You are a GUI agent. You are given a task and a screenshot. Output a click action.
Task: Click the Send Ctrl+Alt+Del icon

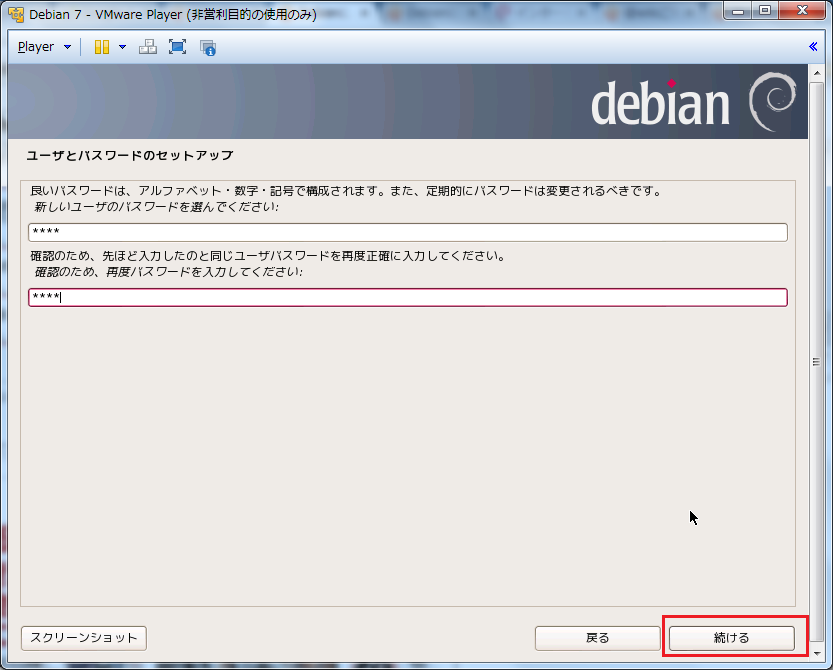pos(147,47)
